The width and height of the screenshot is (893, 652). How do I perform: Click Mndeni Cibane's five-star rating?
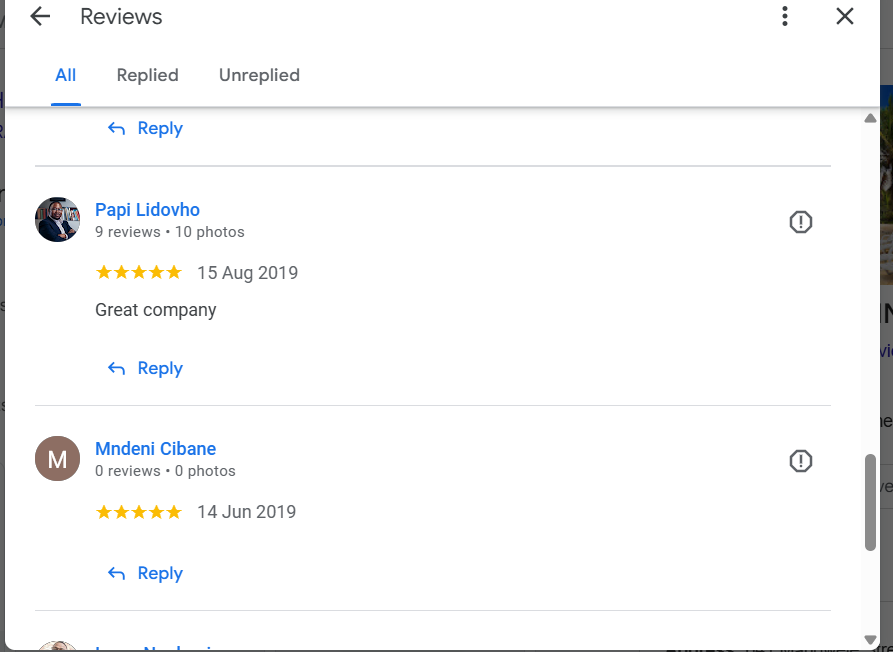138,512
